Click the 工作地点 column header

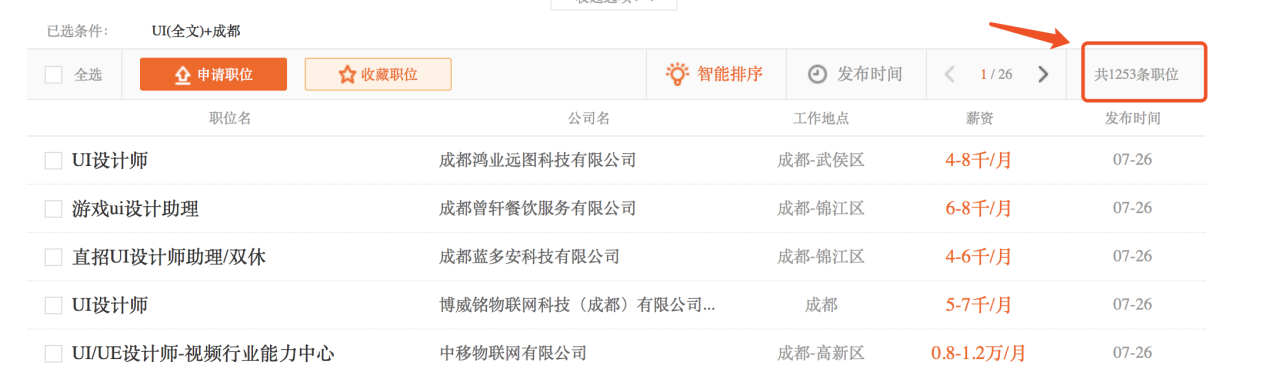[821, 118]
